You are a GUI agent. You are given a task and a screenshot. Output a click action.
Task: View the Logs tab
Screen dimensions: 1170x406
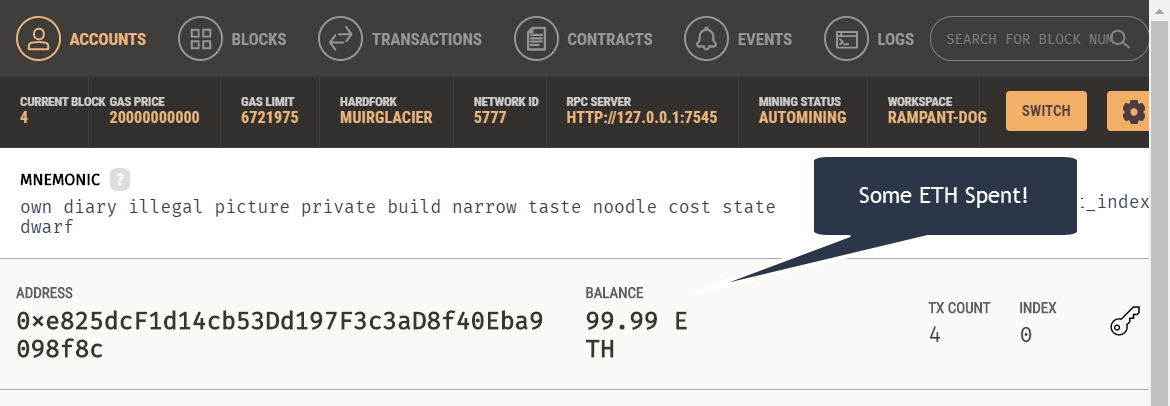[895, 39]
